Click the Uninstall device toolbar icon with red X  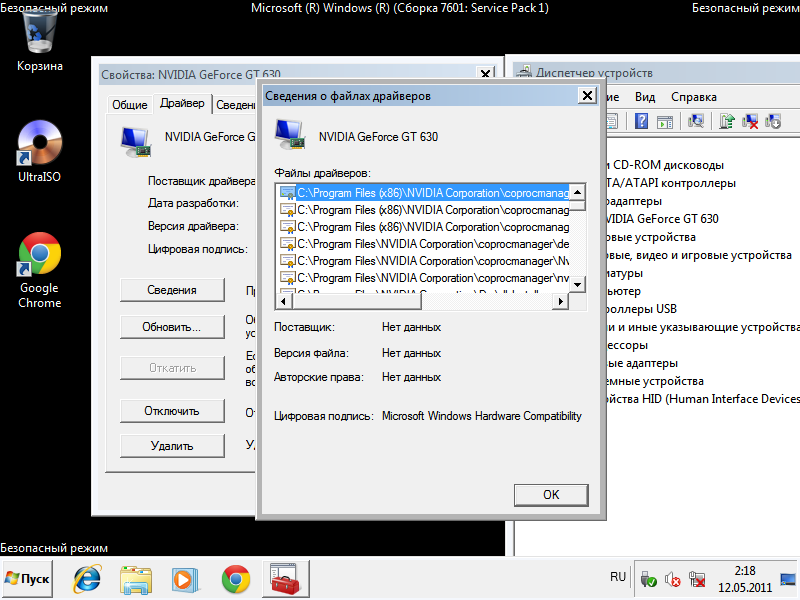click(x=749, y=121)
